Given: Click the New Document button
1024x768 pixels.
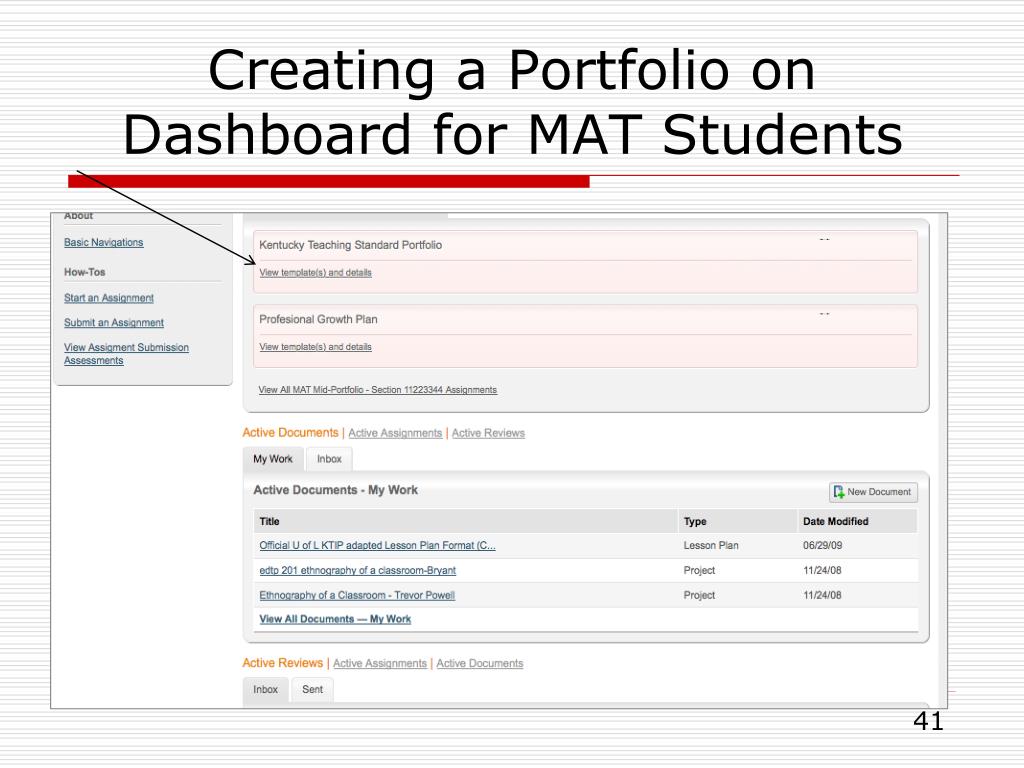Looking at the screenshot, I should (x=873, y=492).
